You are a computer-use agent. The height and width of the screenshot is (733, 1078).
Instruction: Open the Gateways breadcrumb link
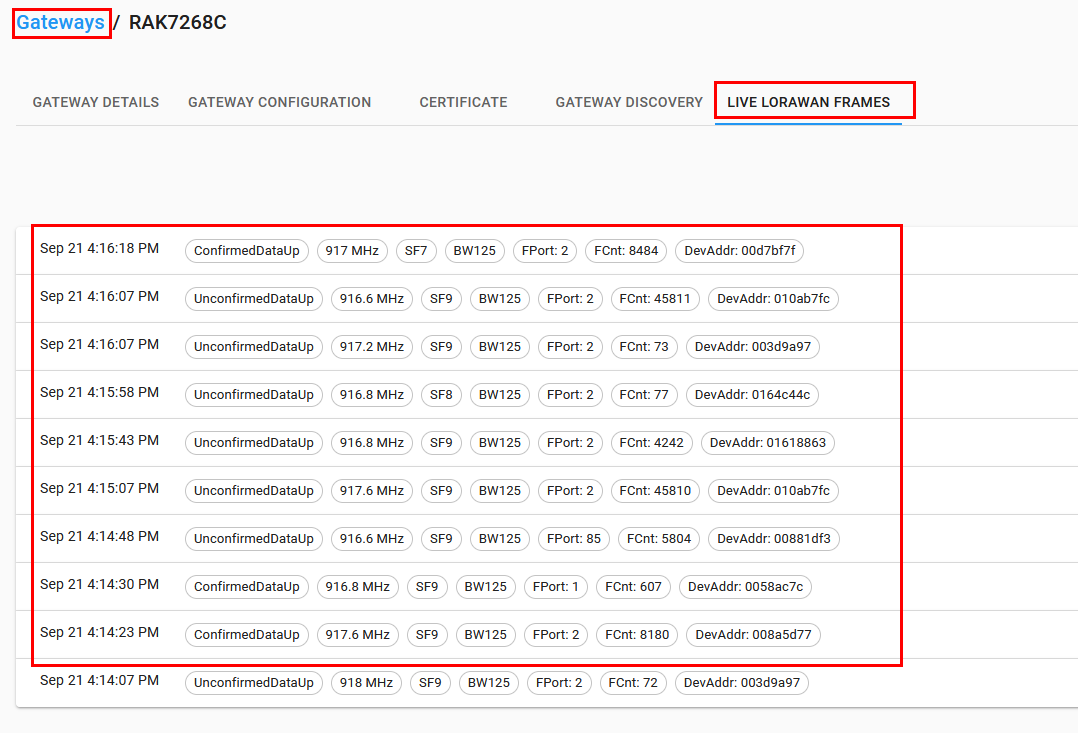60,23
